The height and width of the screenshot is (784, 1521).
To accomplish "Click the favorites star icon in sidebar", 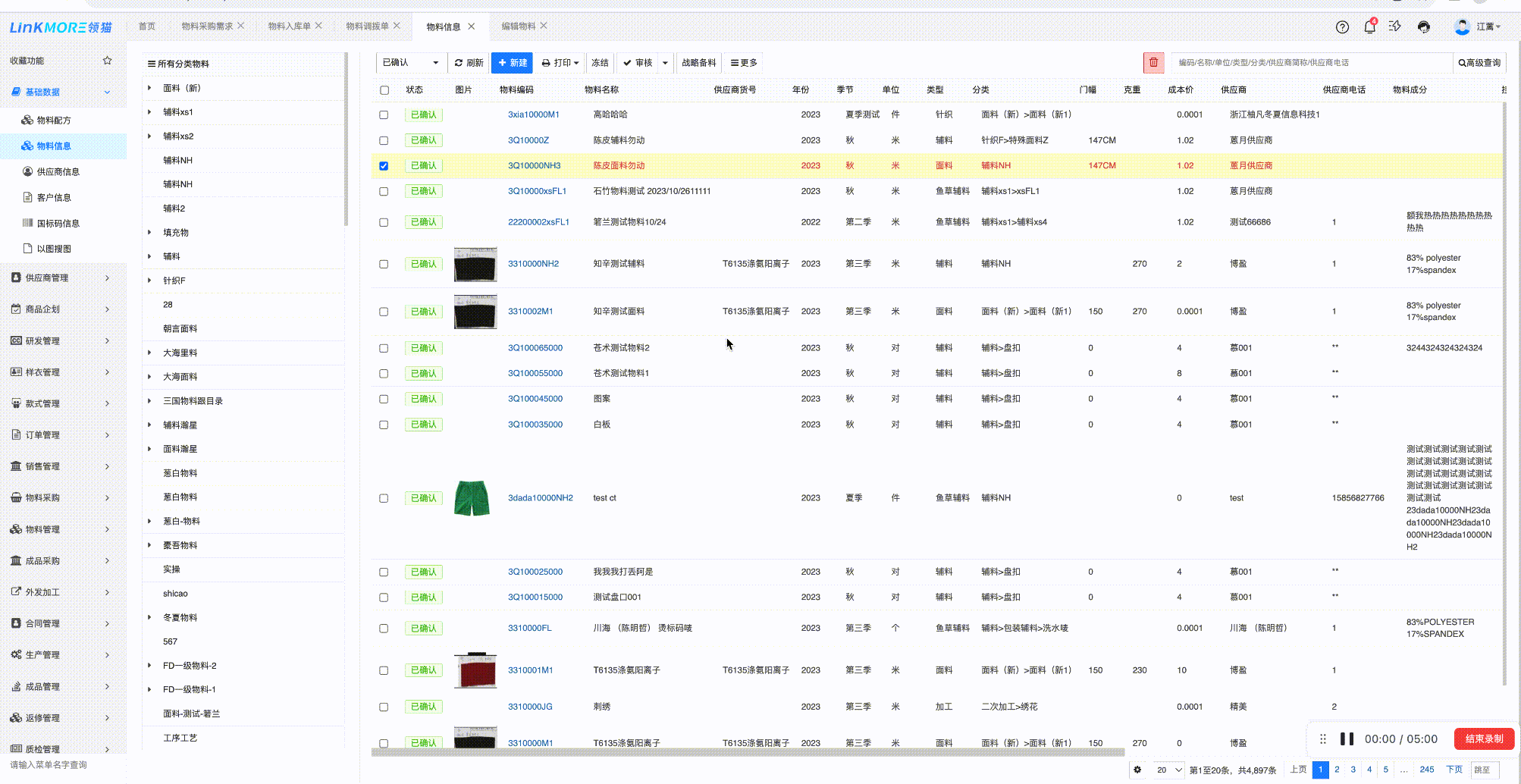I will (107, 61).
